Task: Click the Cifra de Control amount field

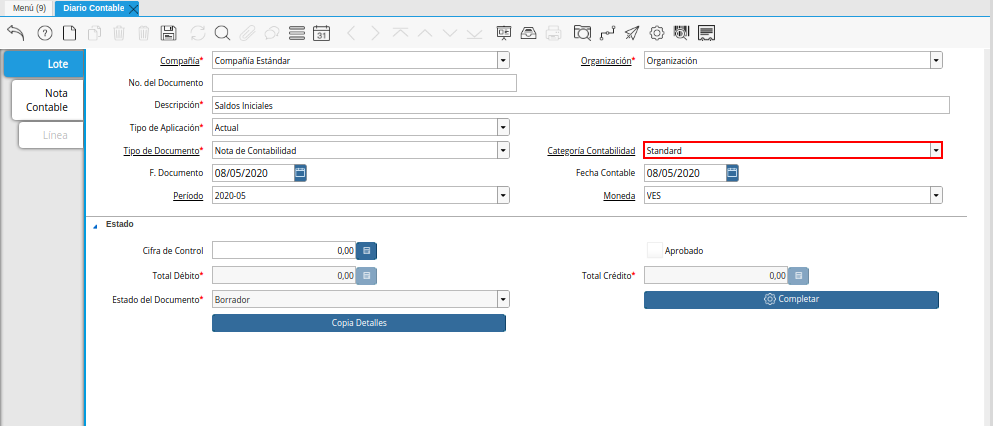Action: [284, 251]
